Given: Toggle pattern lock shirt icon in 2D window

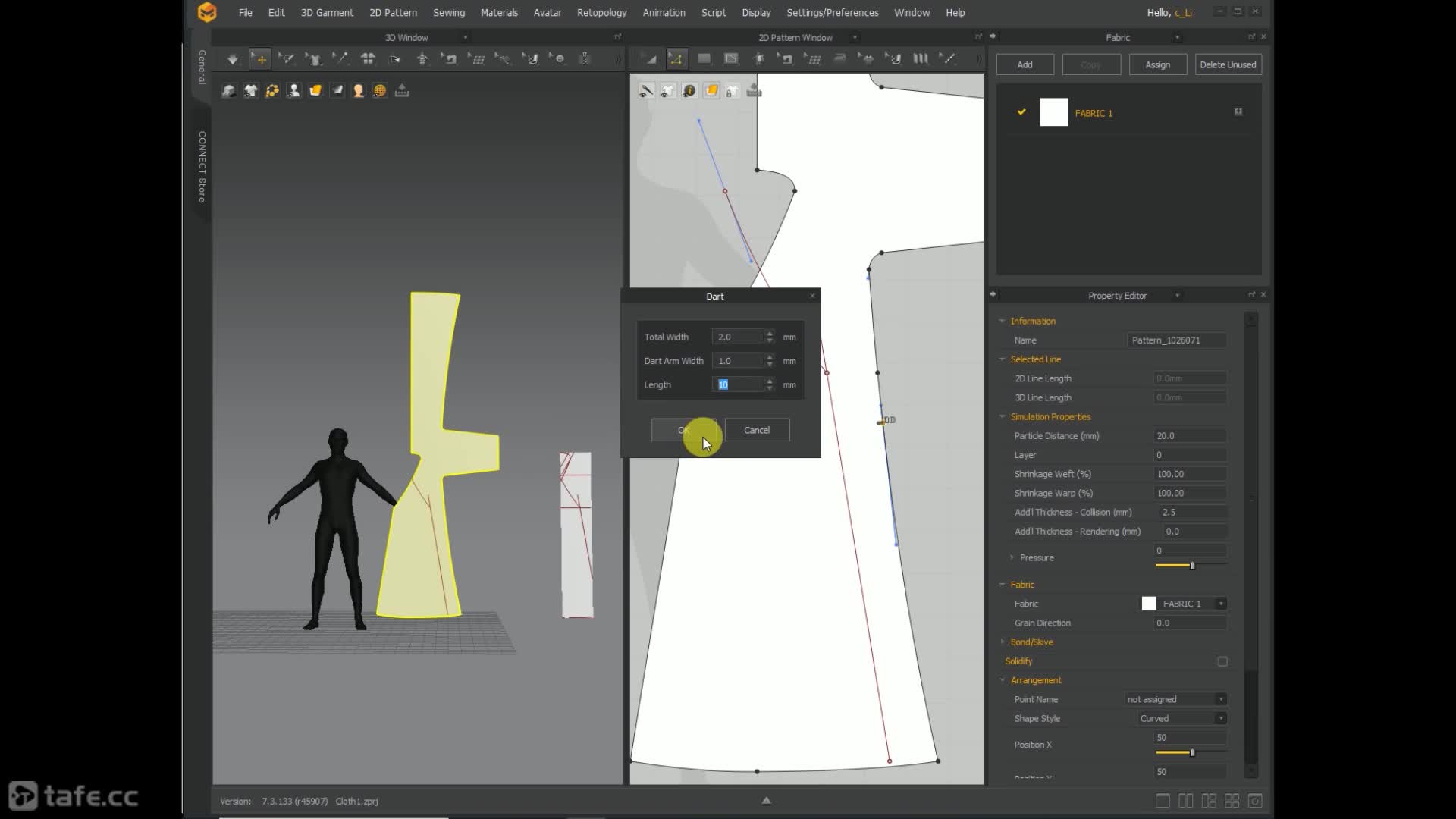Looking at the screenshot, I should pos(733,91).
